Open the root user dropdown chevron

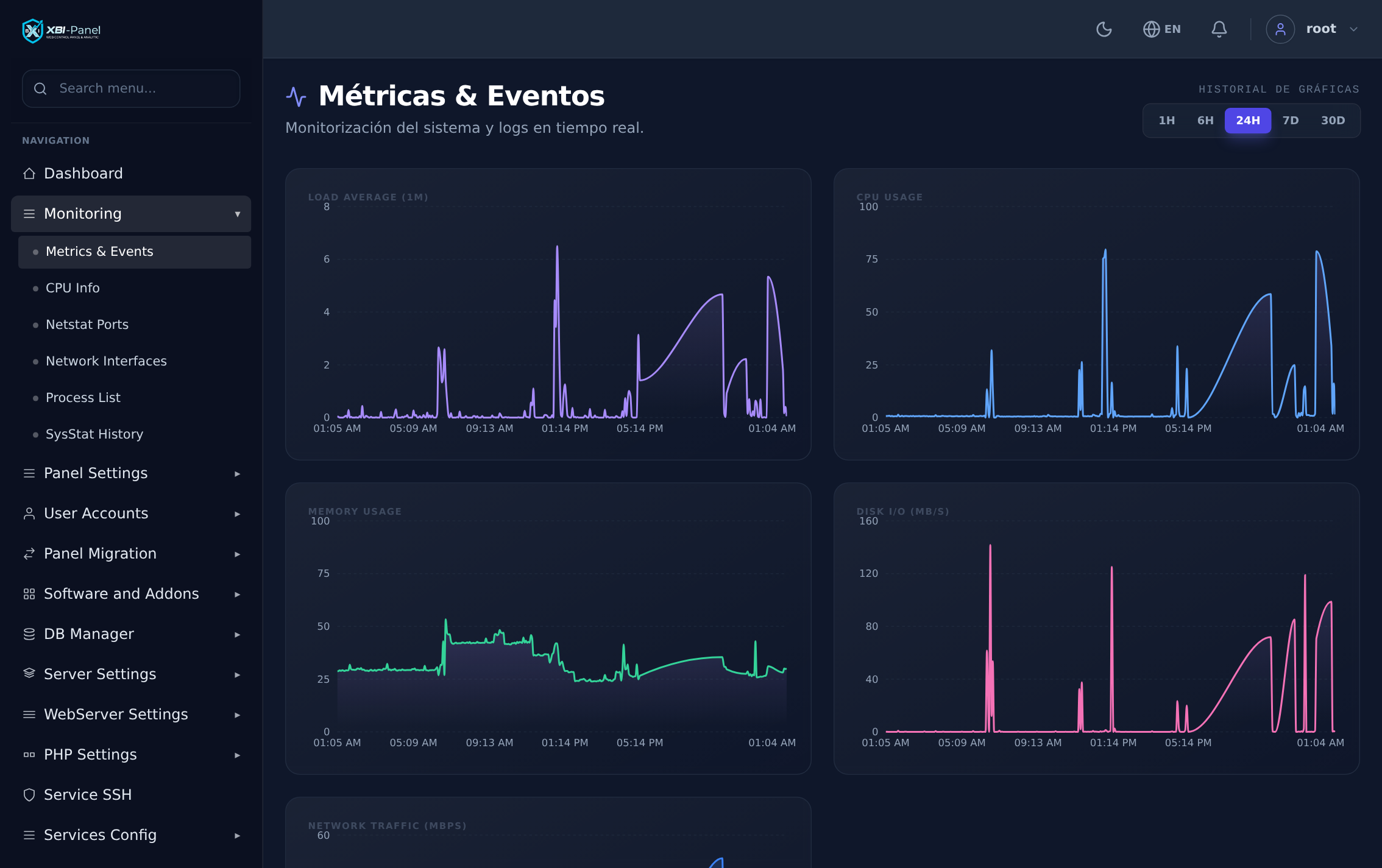point(1353,29)
